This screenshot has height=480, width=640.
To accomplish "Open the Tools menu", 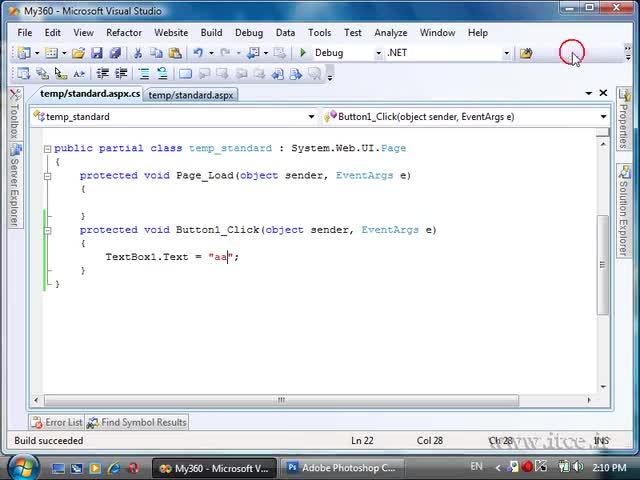I will [x=319, y=33].
